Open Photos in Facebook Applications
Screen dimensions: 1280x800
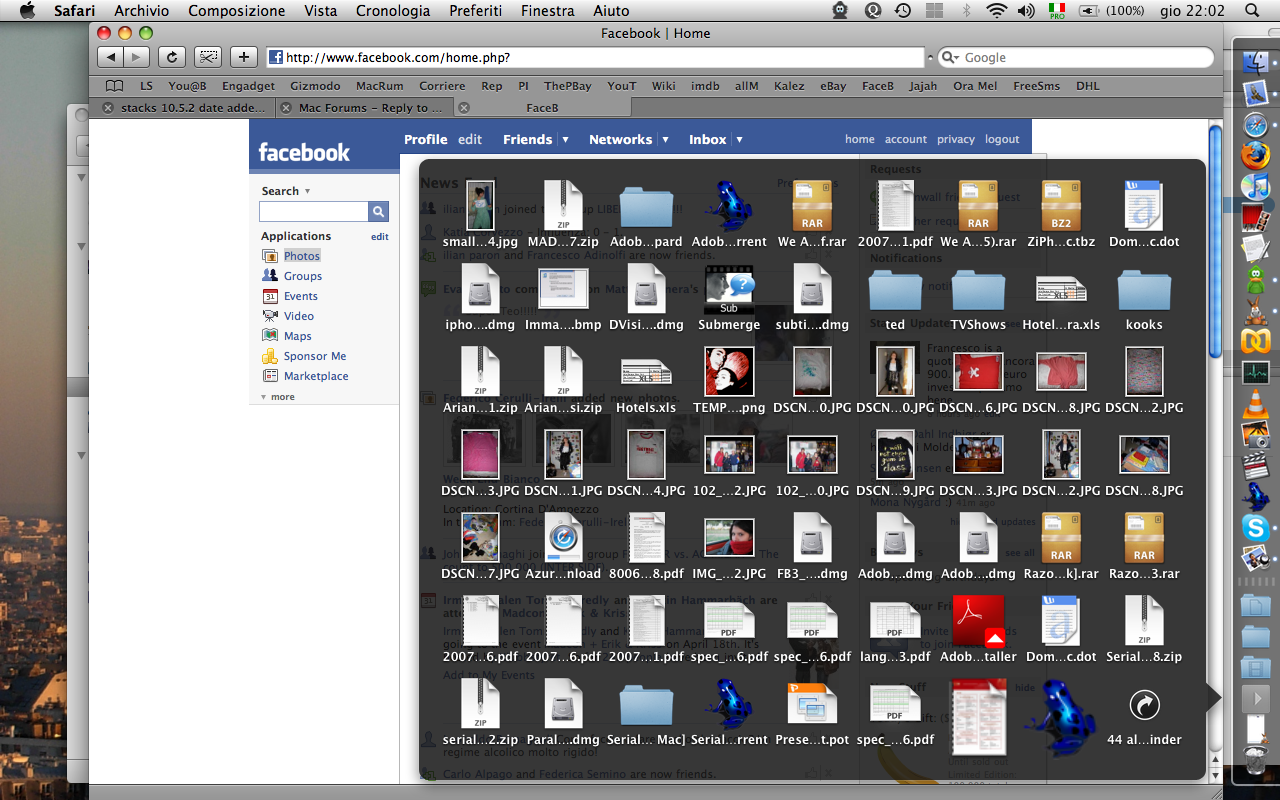302,256
